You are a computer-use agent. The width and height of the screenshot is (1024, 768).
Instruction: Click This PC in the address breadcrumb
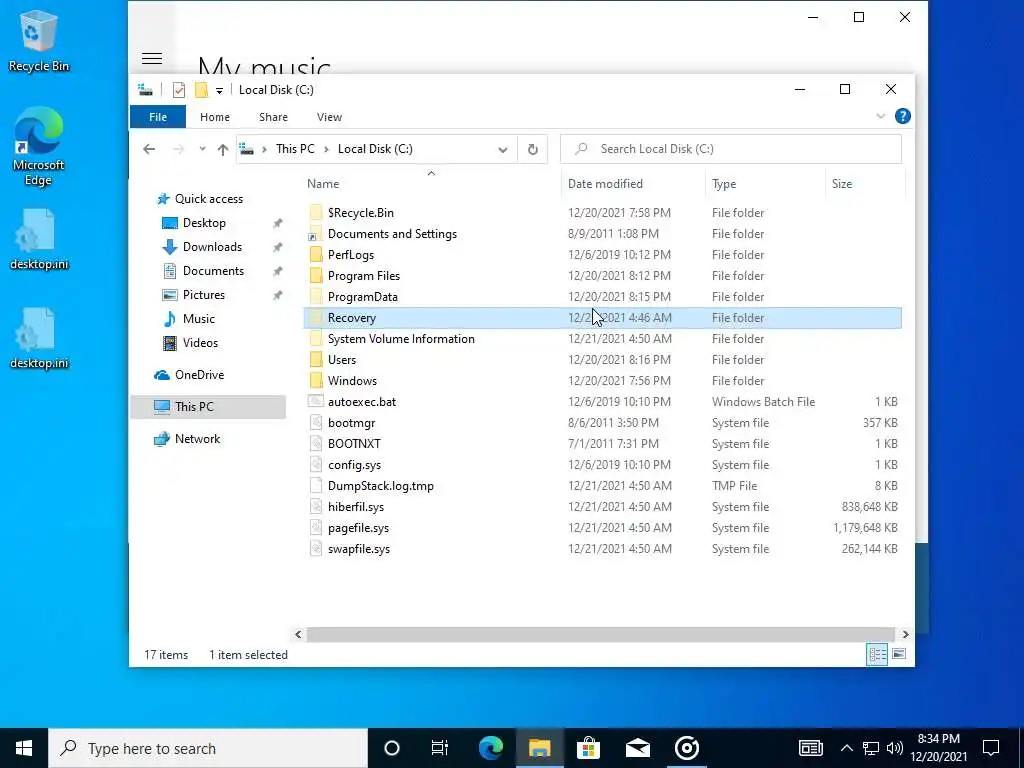tap(295, 149)
